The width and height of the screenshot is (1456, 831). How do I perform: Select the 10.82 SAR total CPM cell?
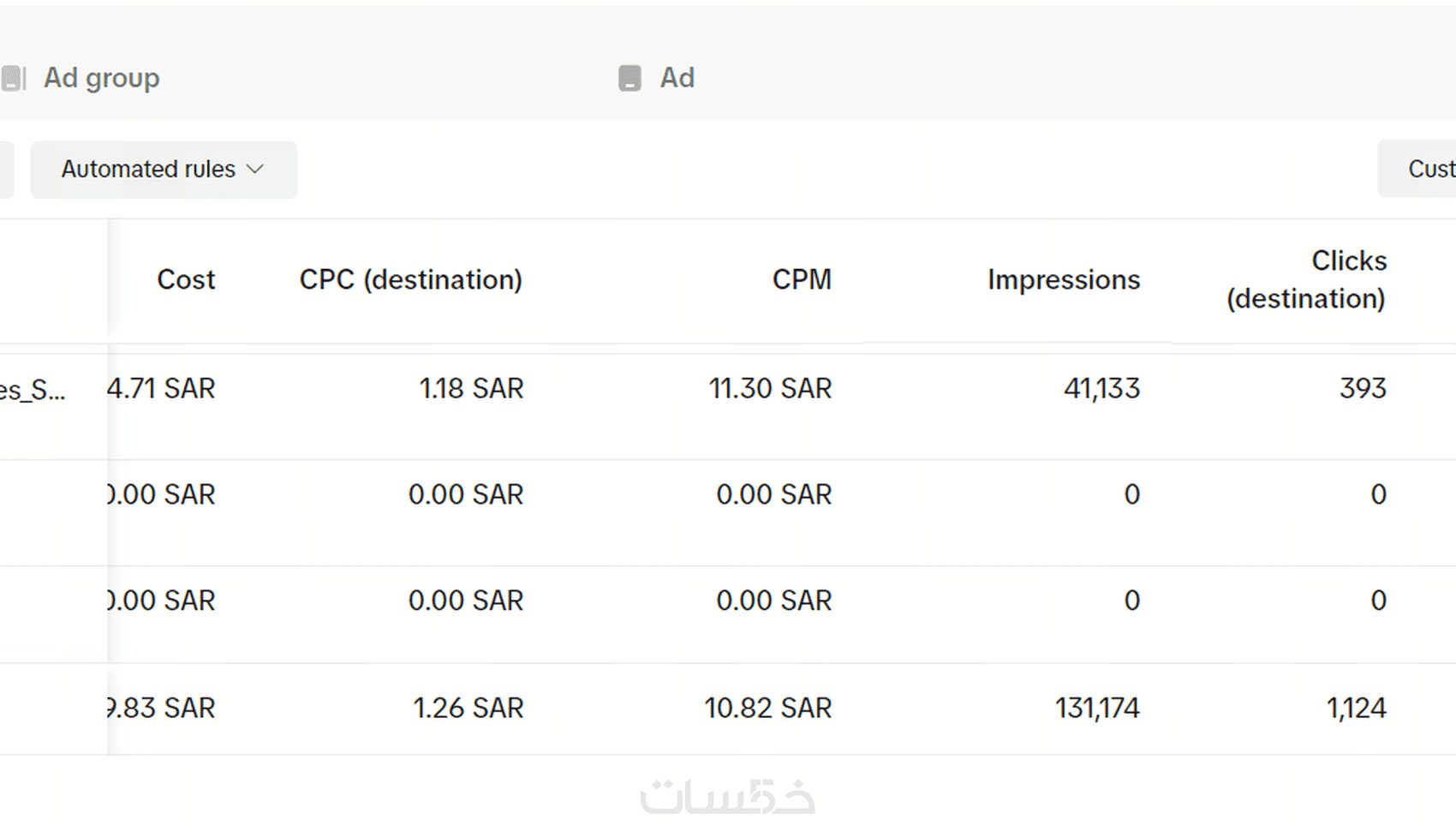coord(767,708)
